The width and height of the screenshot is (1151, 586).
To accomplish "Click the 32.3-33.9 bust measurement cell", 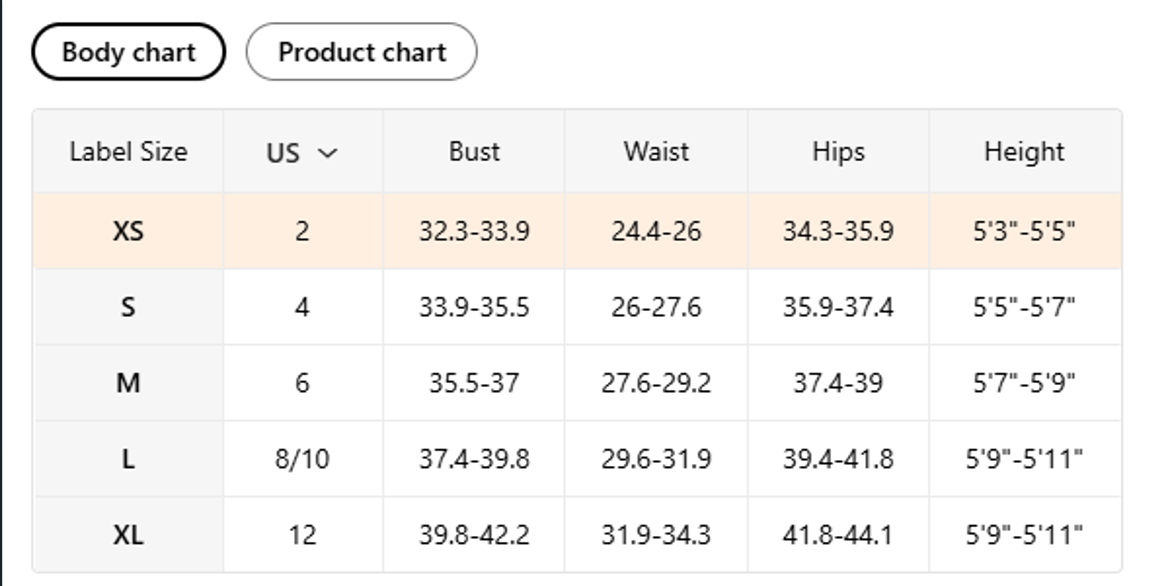I will pos(474,231).
